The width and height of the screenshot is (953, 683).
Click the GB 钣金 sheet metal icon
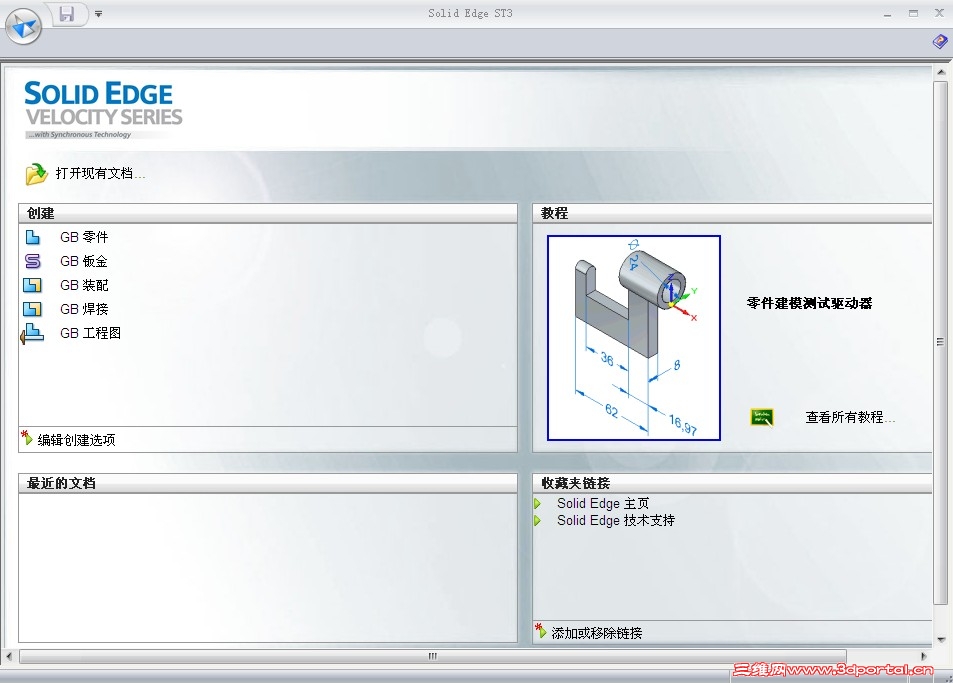pos(33,261)
